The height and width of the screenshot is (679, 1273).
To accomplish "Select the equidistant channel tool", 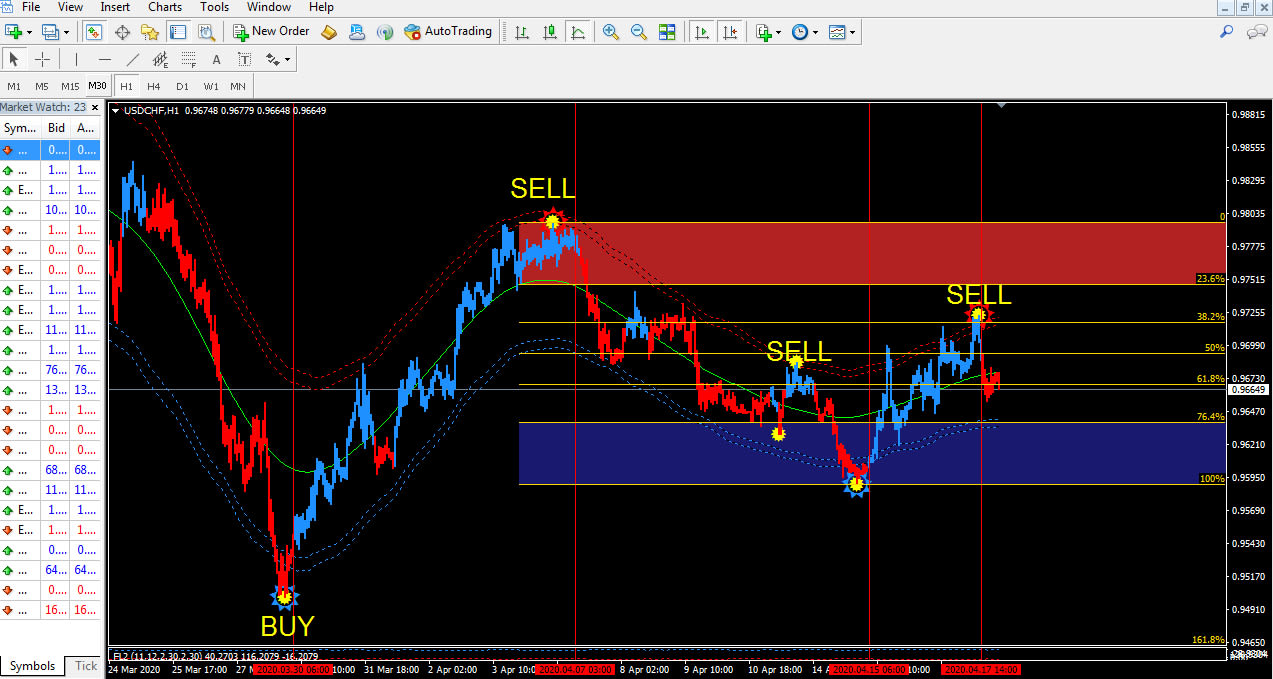I will coord(160,60).
